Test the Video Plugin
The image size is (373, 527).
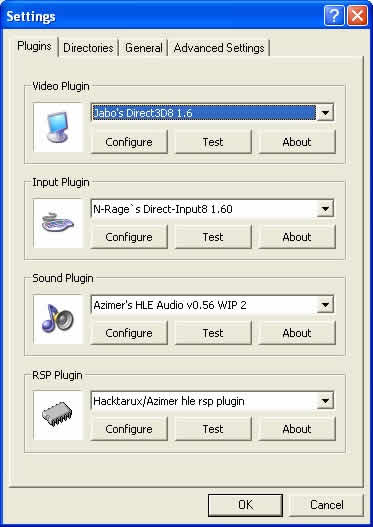[213, 142]
